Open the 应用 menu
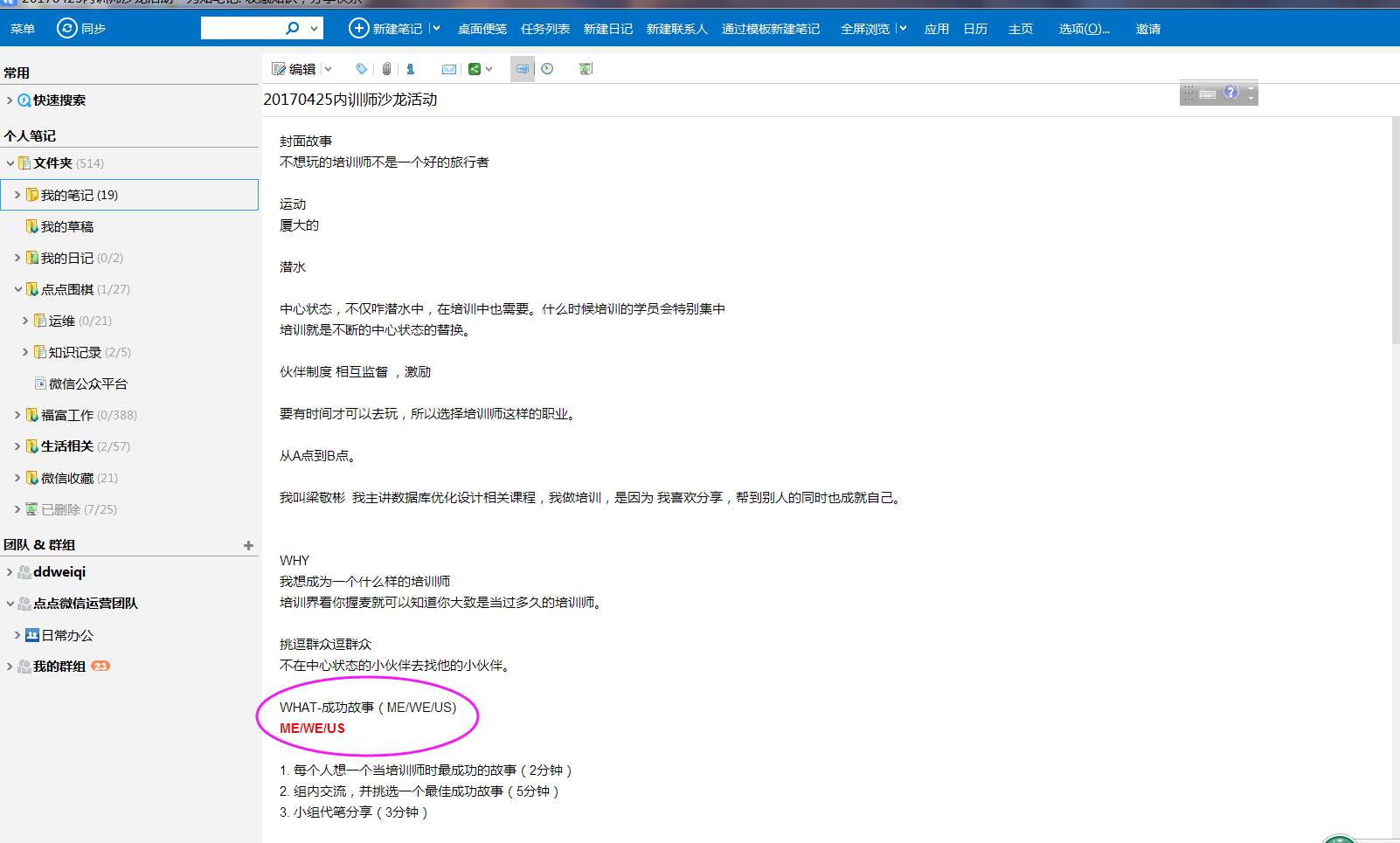The width and height of the screenshot is (1400, 843). [x=937, y=29]
